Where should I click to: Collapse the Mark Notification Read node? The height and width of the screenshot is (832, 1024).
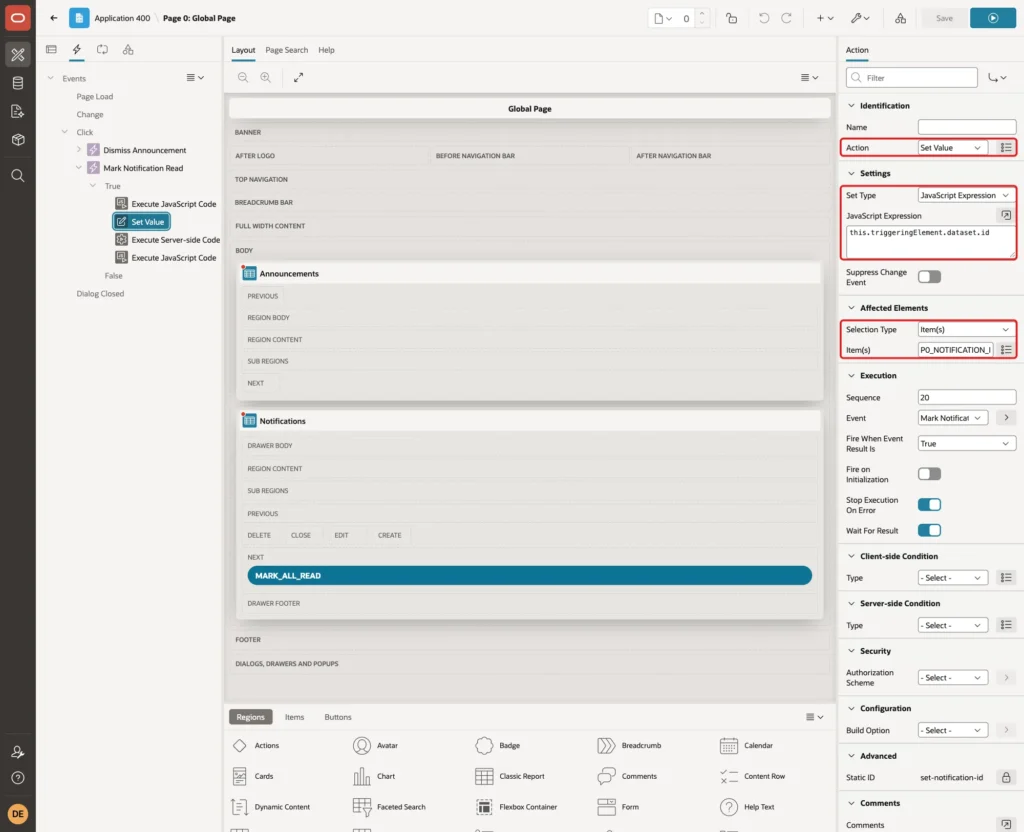coord(79,168)
